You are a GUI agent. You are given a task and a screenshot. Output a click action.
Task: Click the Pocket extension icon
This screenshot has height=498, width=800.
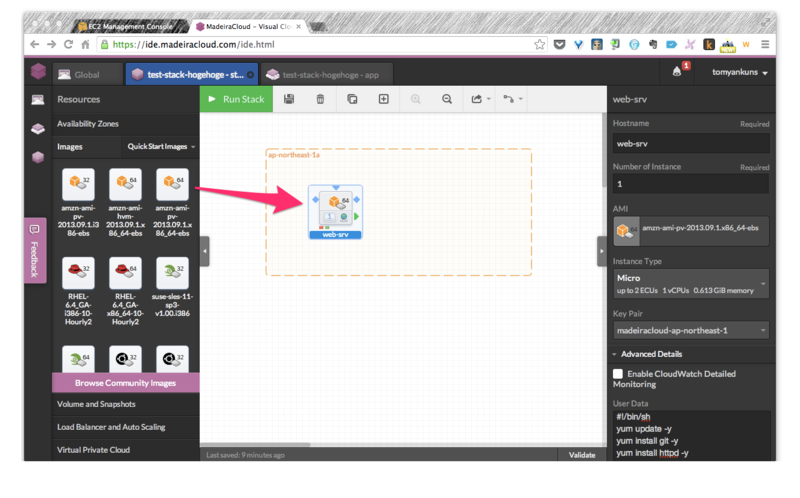tap(560, 44)
